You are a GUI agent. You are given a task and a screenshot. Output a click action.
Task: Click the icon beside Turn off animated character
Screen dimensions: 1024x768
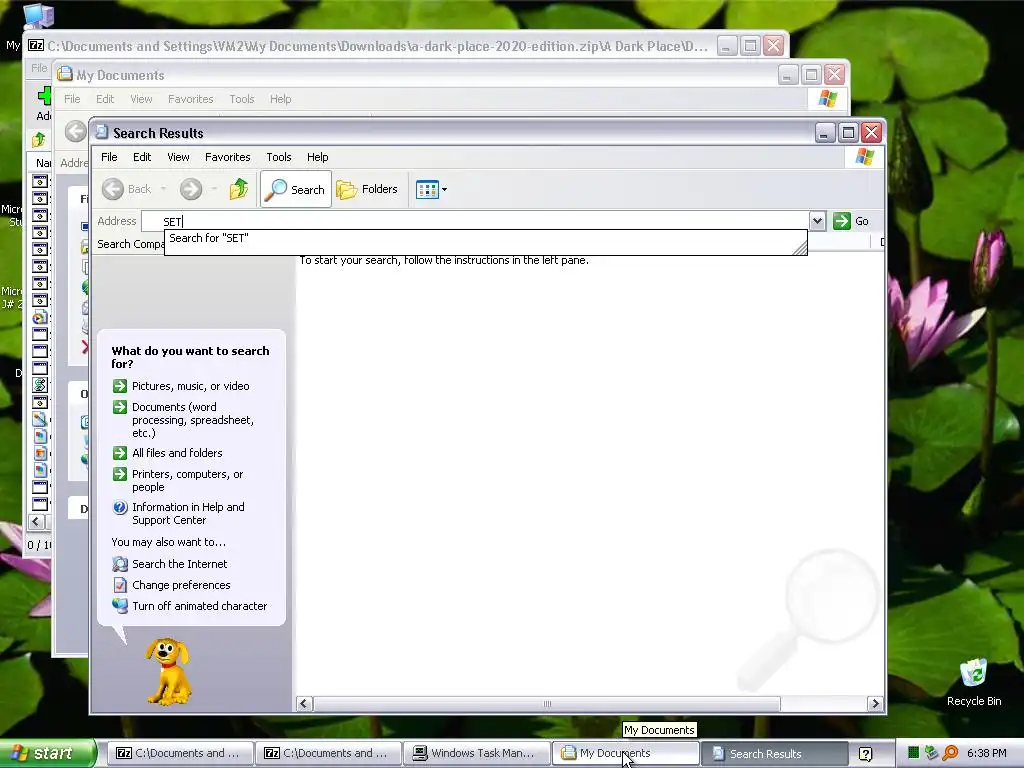(120, 605)
